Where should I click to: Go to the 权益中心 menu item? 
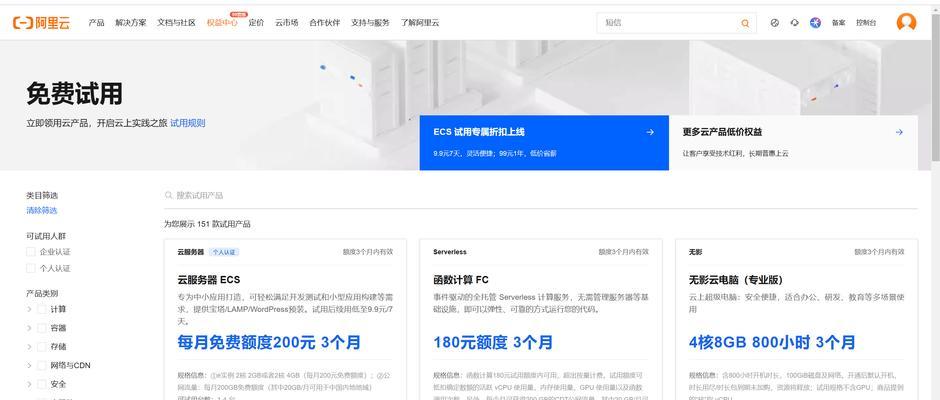(x=222, y=23)
